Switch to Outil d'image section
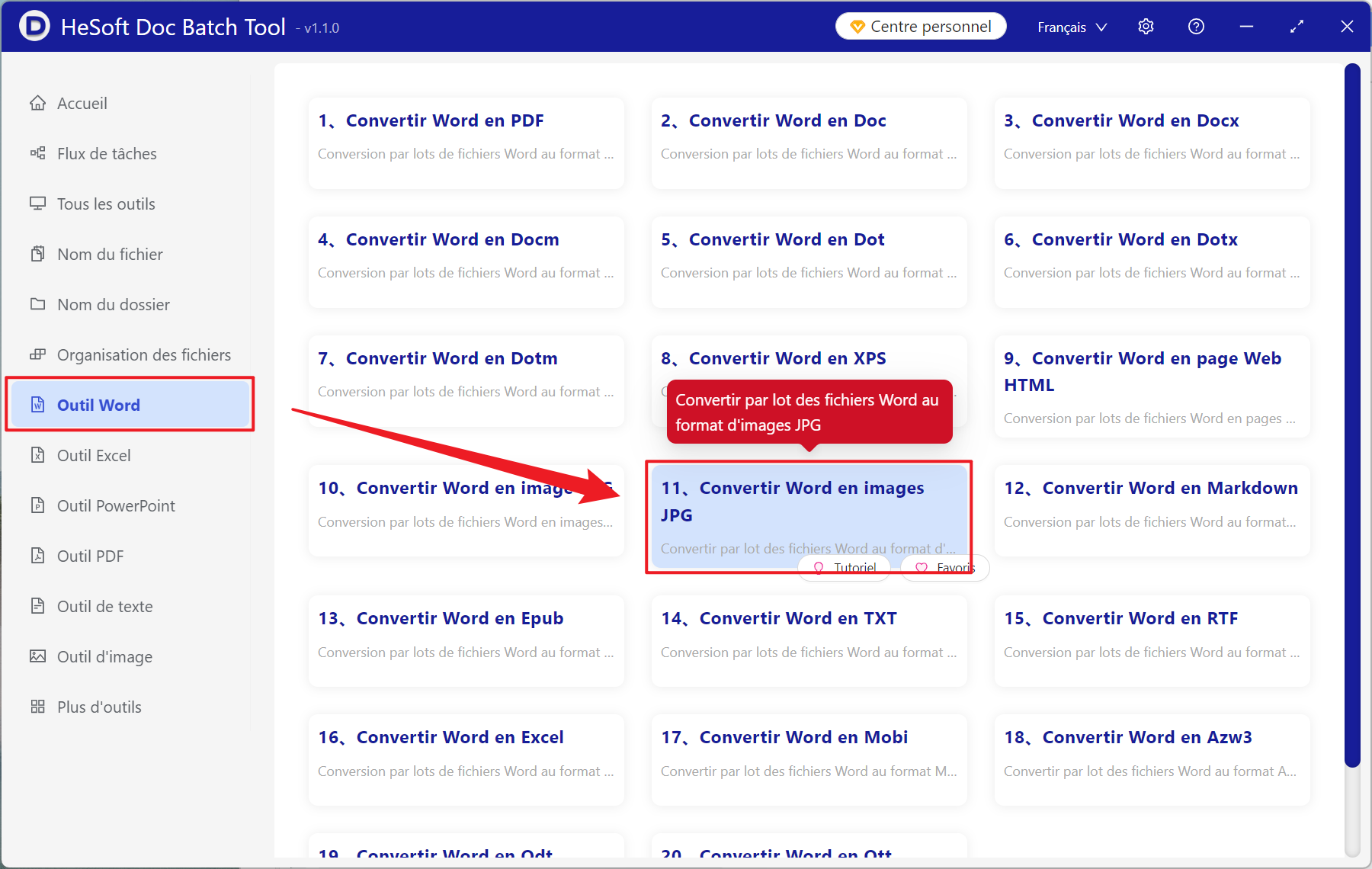The image size is (1372, 869). [x=130, y=656]
